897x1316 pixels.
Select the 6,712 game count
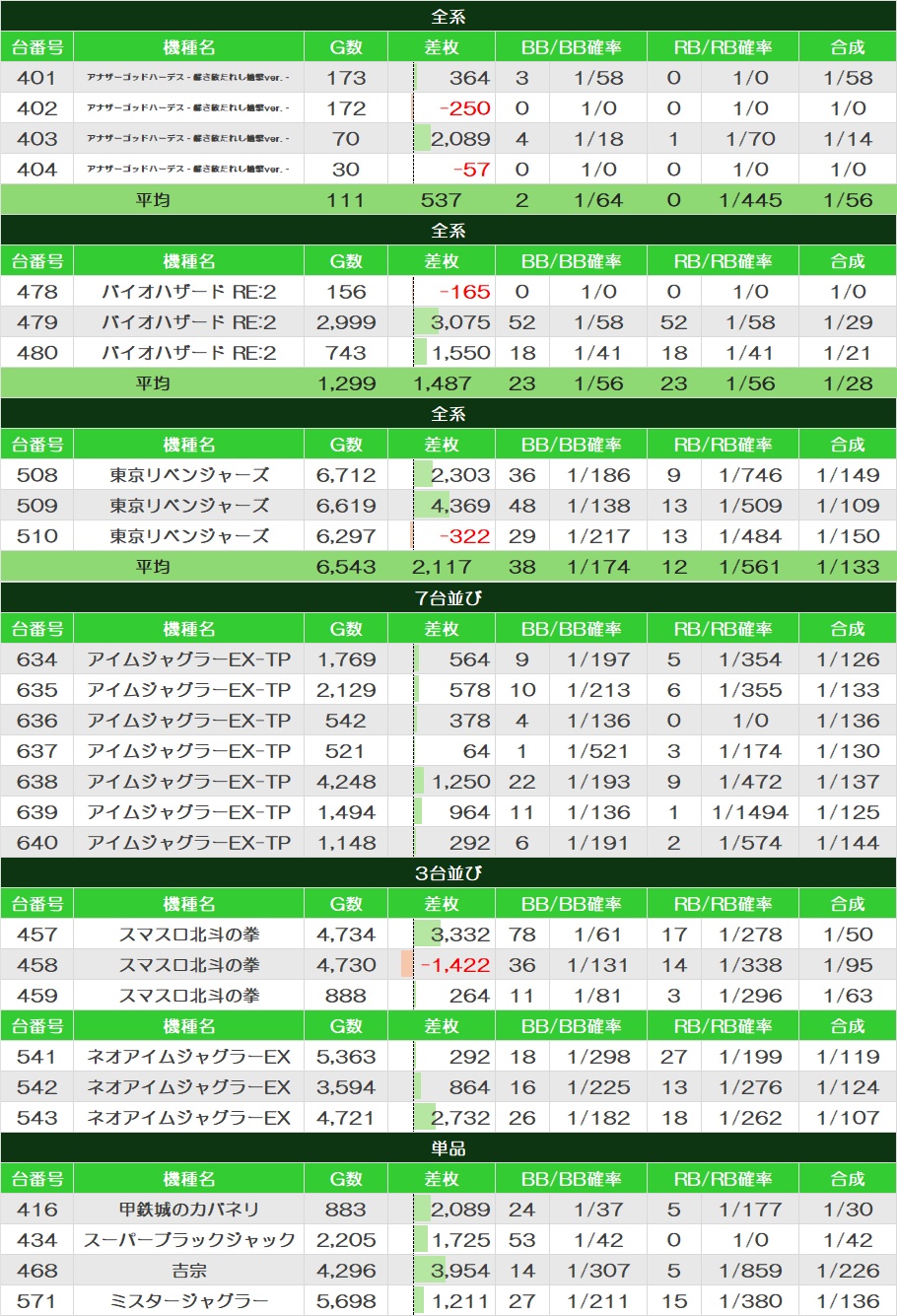tap(346, 475)
